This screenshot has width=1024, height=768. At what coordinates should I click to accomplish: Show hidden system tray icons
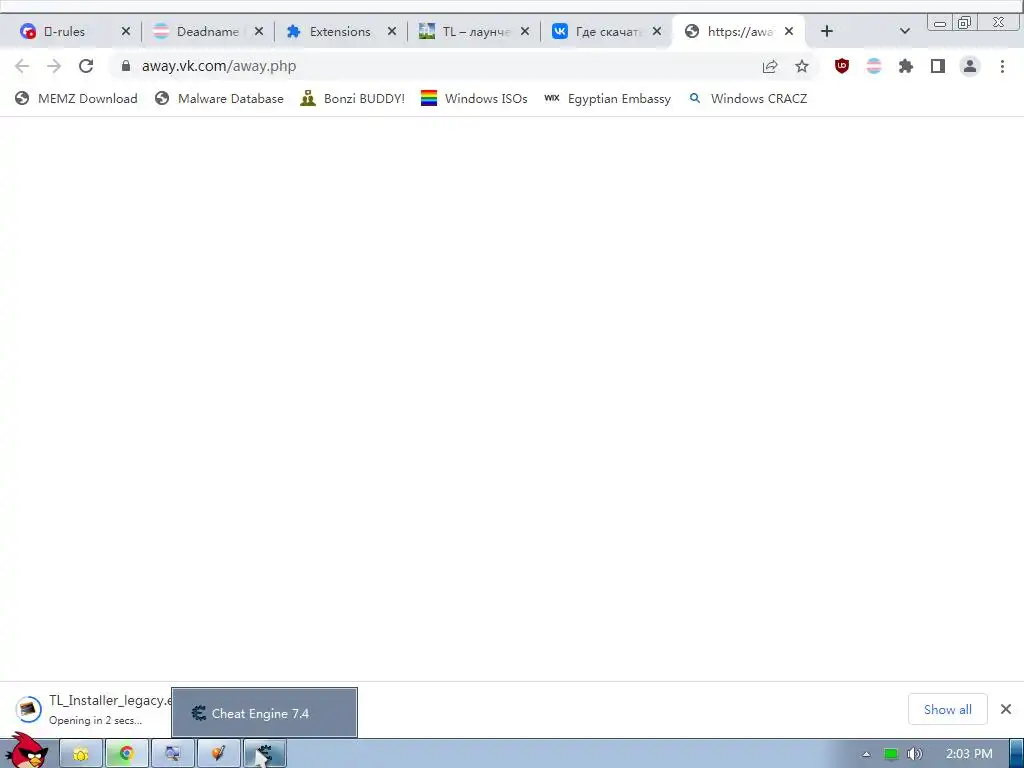(866, 754)
